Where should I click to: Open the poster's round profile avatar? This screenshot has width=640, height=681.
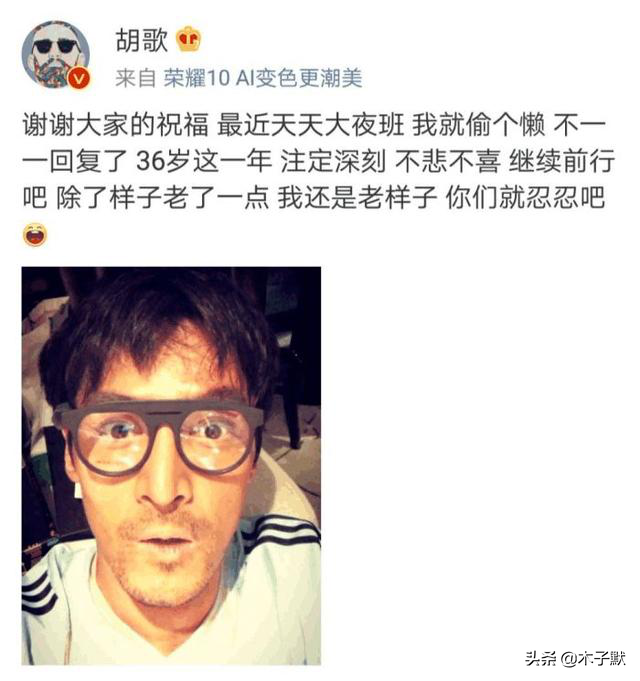[56, 55]
